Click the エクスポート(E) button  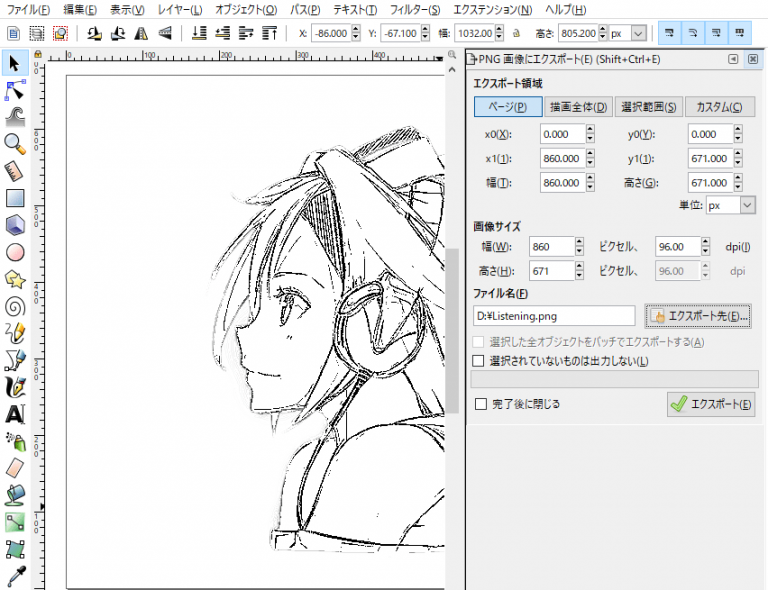click(x=711, y=404)
